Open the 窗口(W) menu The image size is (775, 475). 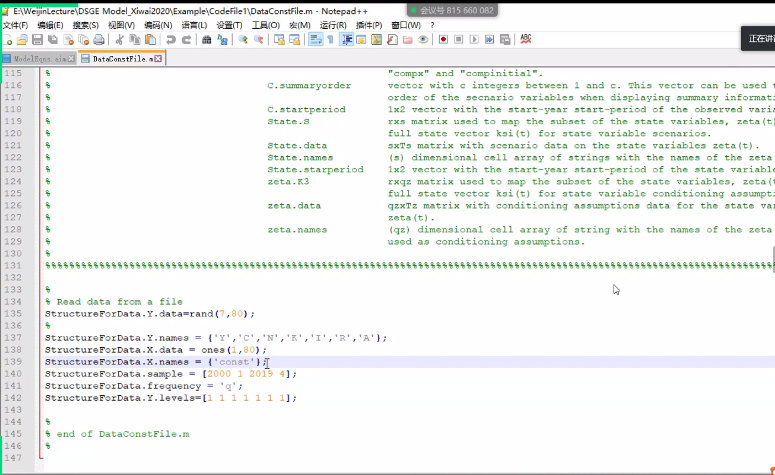[x=406, y=25]
